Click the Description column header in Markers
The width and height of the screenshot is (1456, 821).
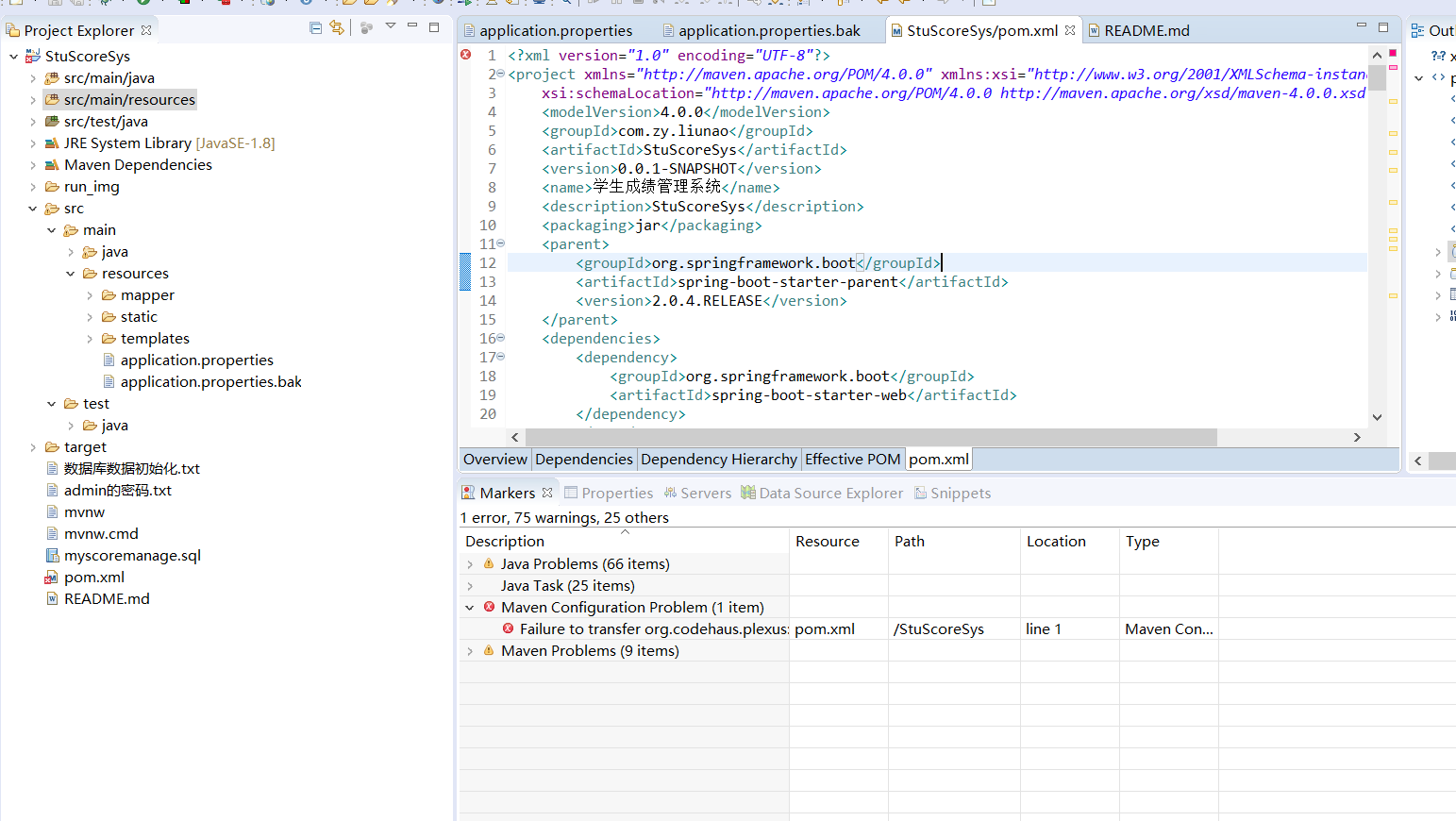pos(504,541)
